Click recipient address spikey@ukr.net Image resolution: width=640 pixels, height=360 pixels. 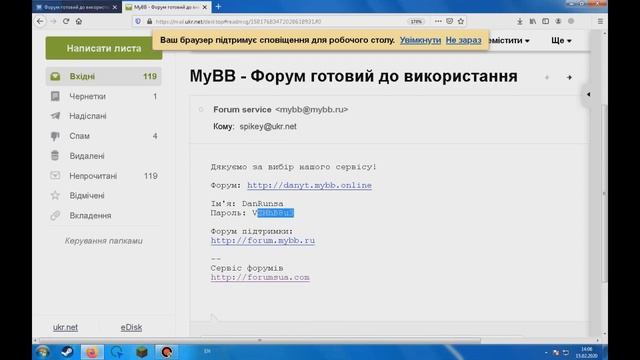(x=268, y=127)
